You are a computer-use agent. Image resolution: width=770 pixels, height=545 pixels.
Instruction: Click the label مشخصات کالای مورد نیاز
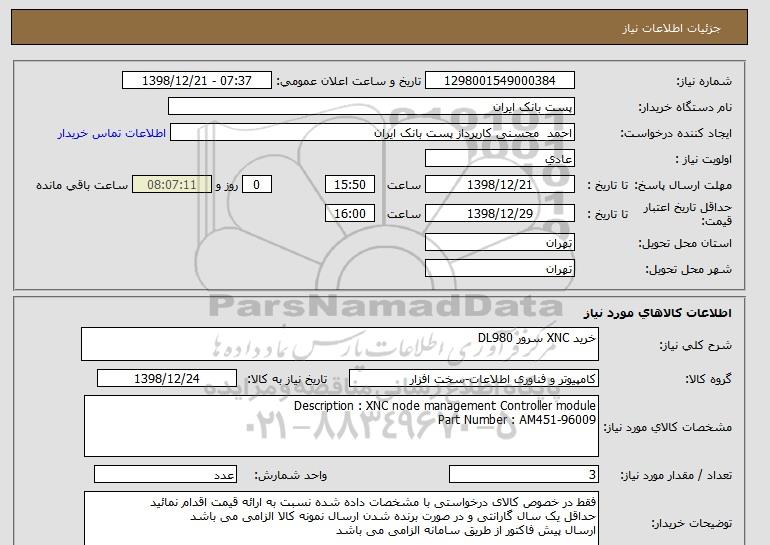[667, 427]
